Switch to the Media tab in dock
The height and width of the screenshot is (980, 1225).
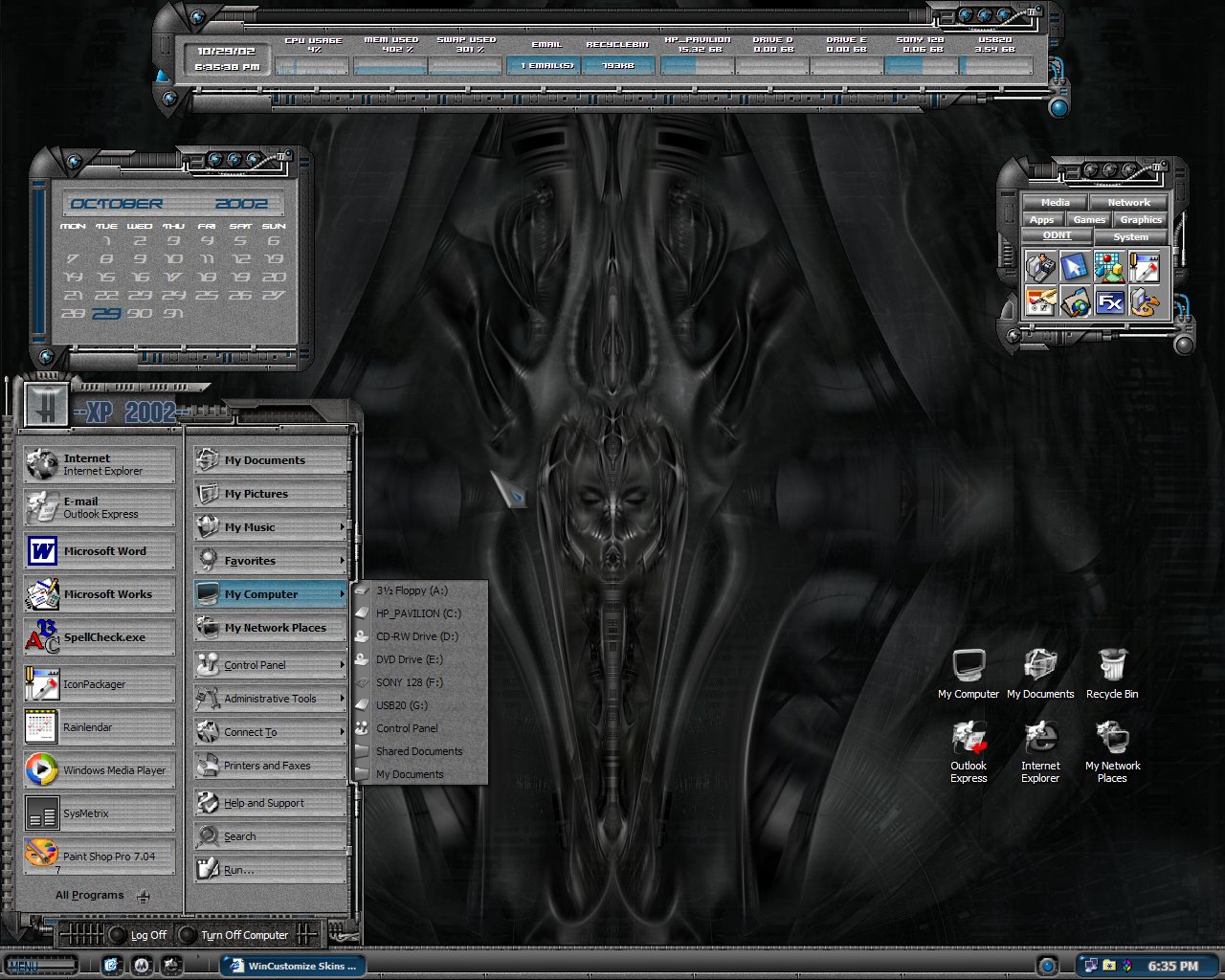1056,203
